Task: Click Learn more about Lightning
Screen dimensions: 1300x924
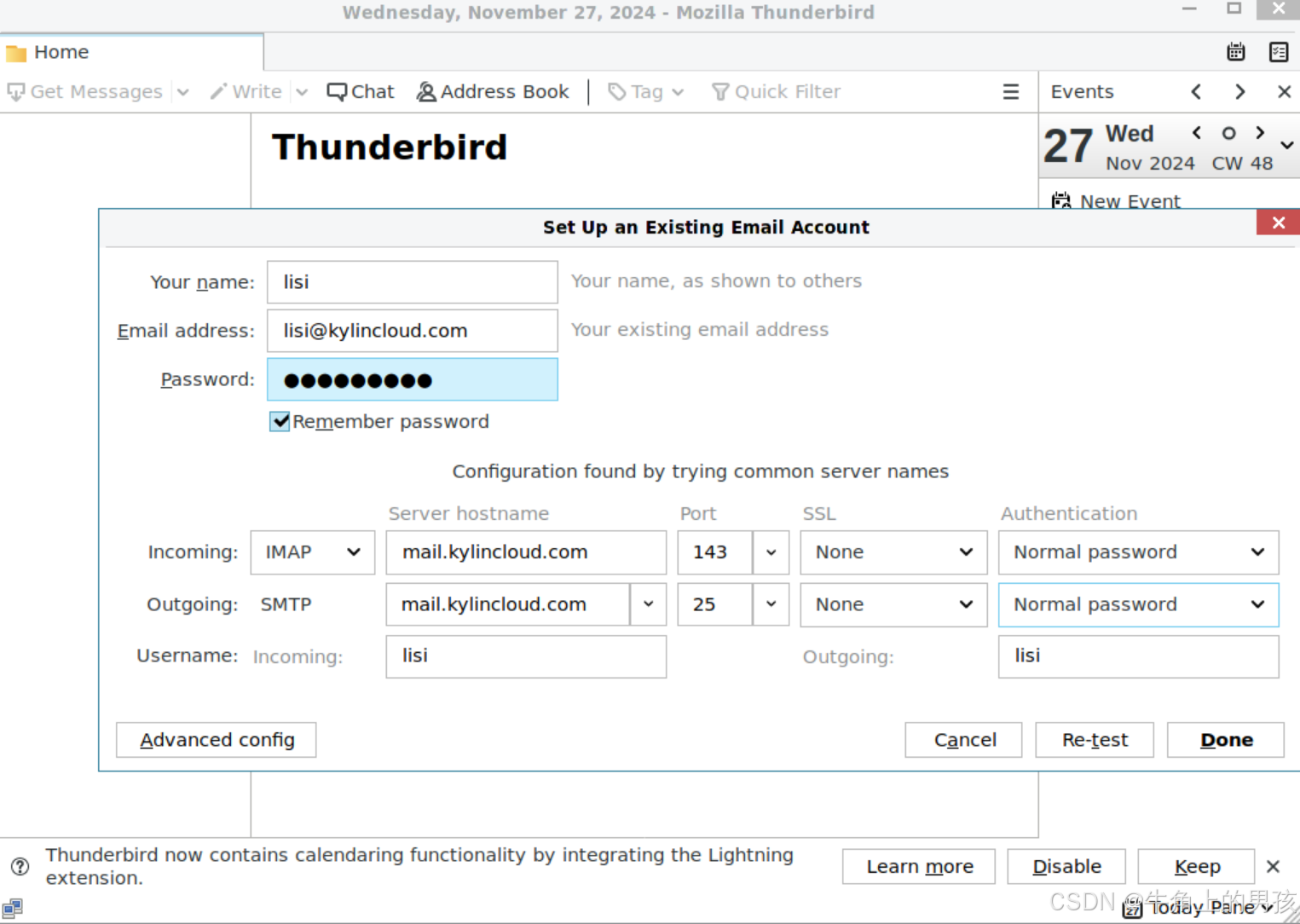Action: click(x=919, y=867)
